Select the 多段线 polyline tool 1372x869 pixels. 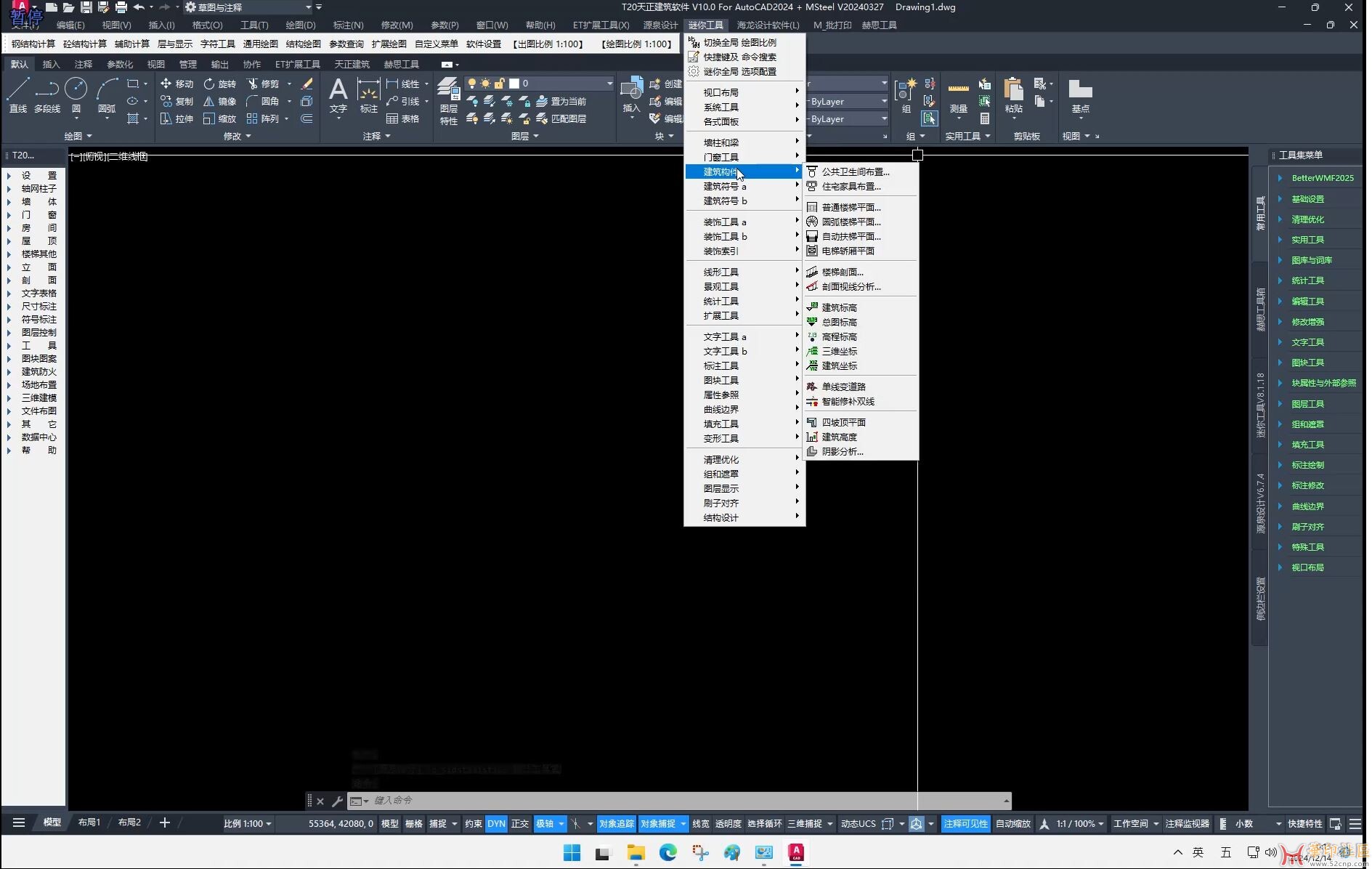click(x=47, y=96)
